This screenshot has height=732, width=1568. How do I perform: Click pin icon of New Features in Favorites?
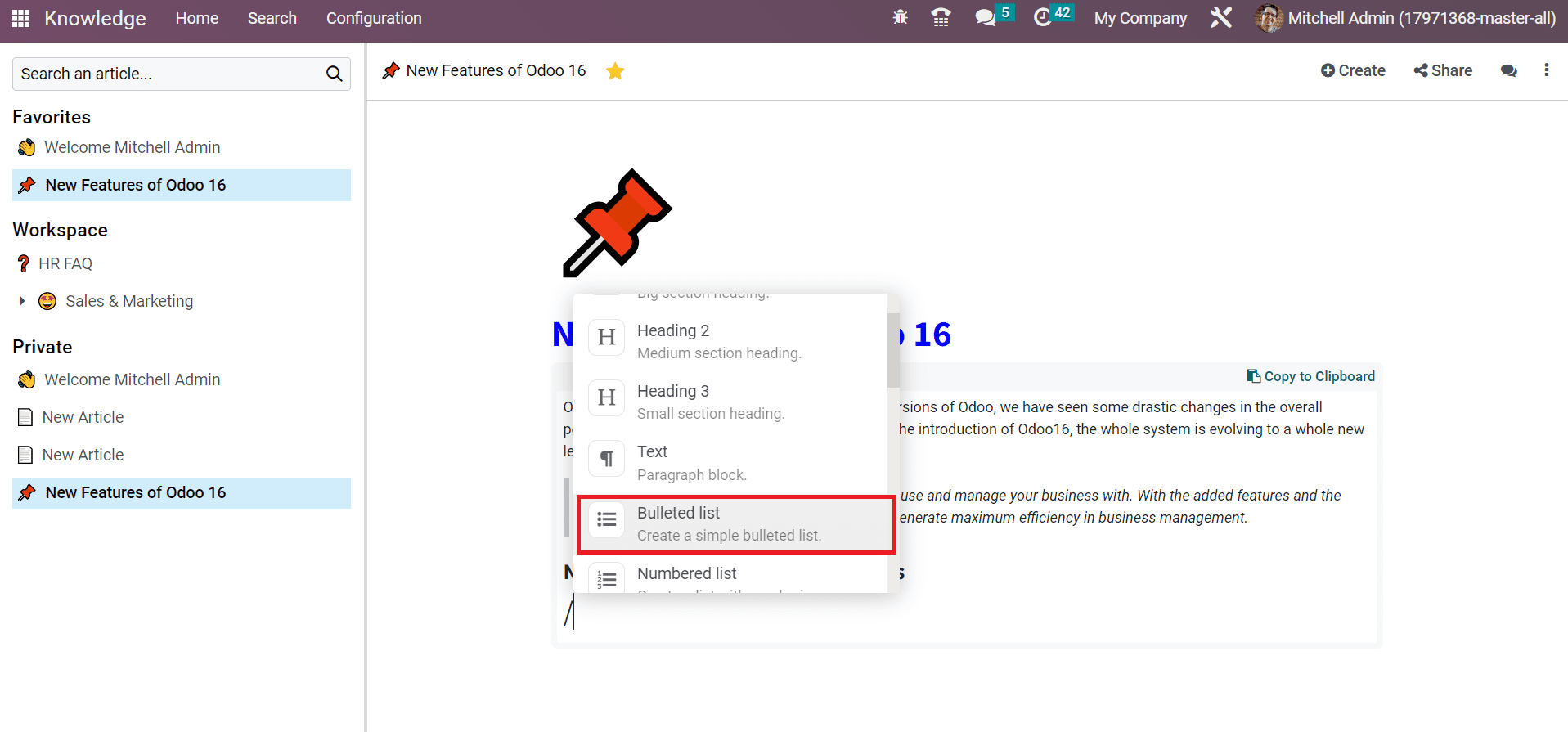point(27,185)
